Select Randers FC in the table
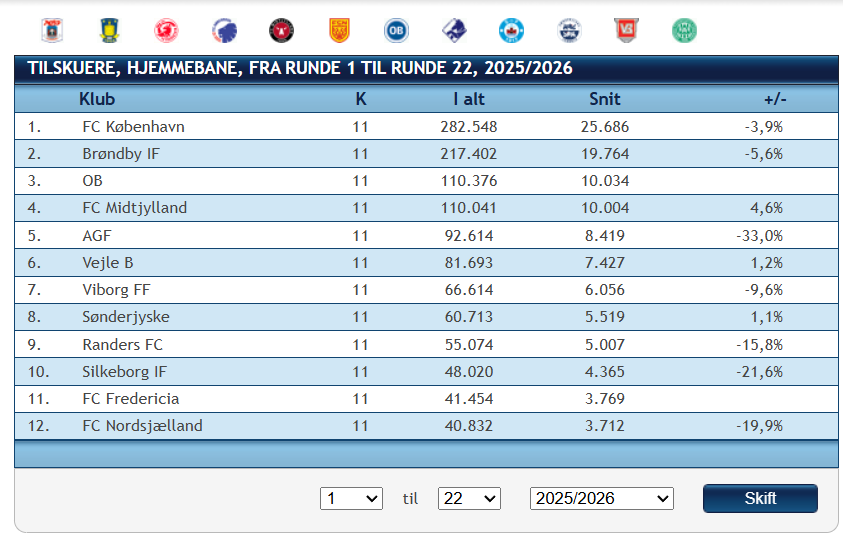The height and width of the screenshot is (541, 843). pyautogui.click(x=123, y=344)
